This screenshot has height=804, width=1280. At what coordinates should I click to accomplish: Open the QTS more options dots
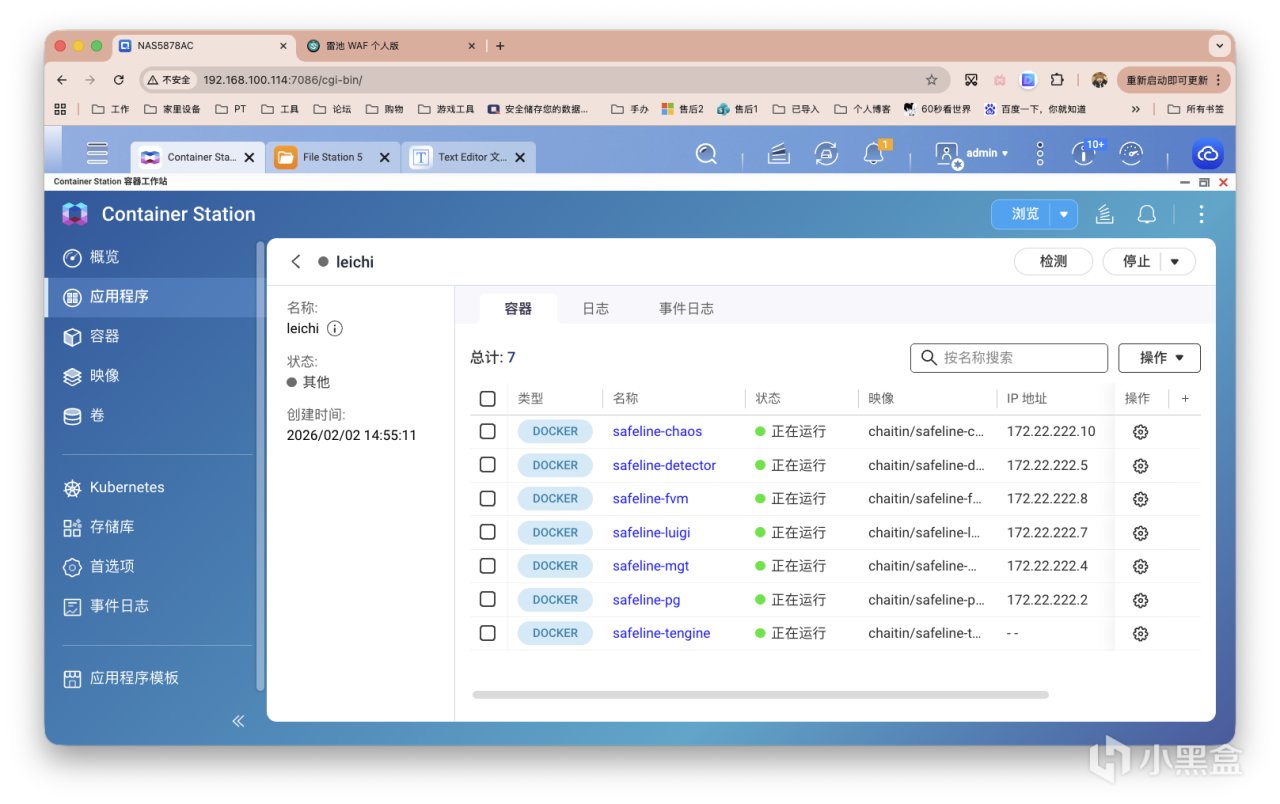[x=1040, y=153]
